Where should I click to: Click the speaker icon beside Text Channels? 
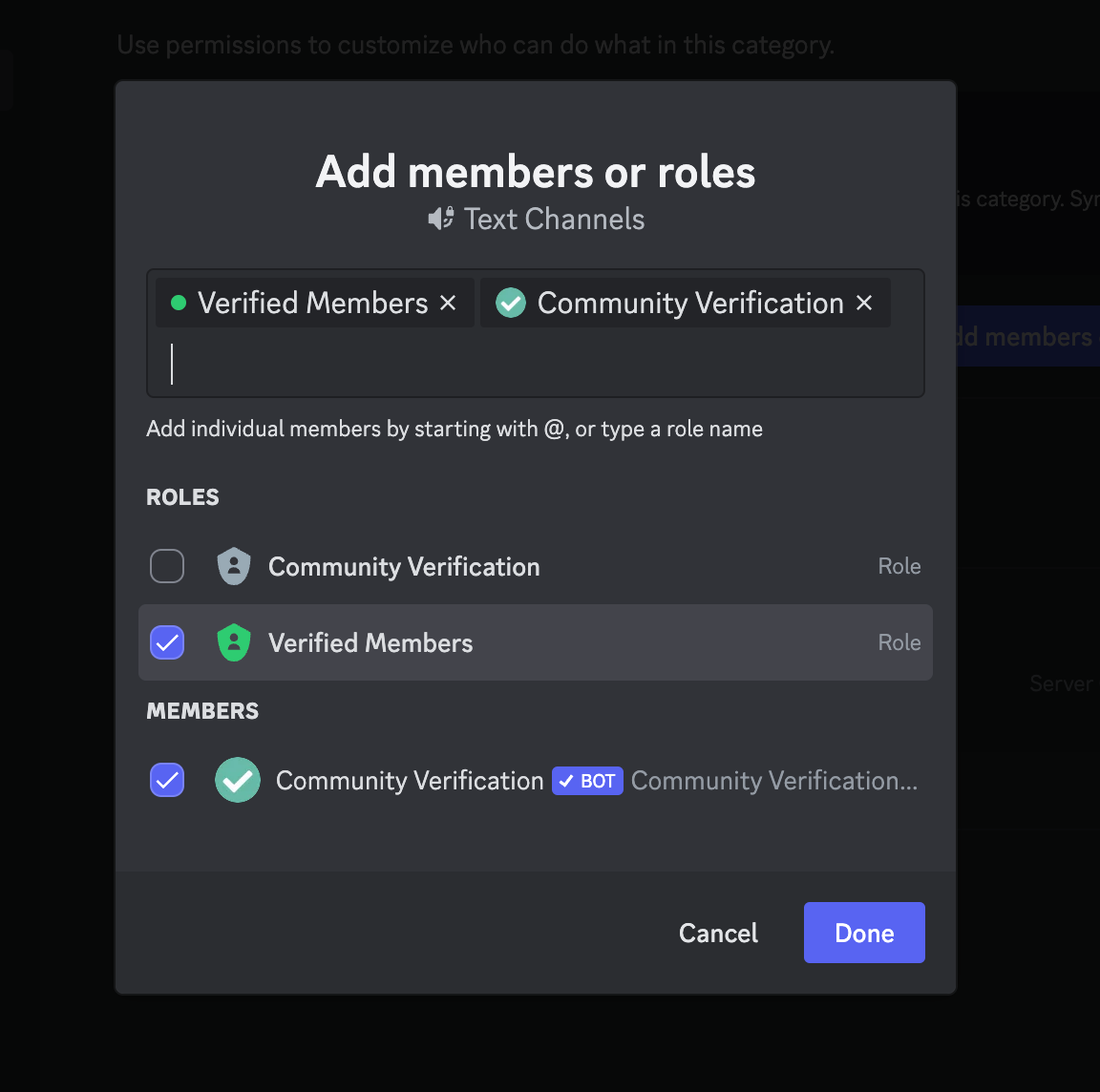tap(440, 220)
